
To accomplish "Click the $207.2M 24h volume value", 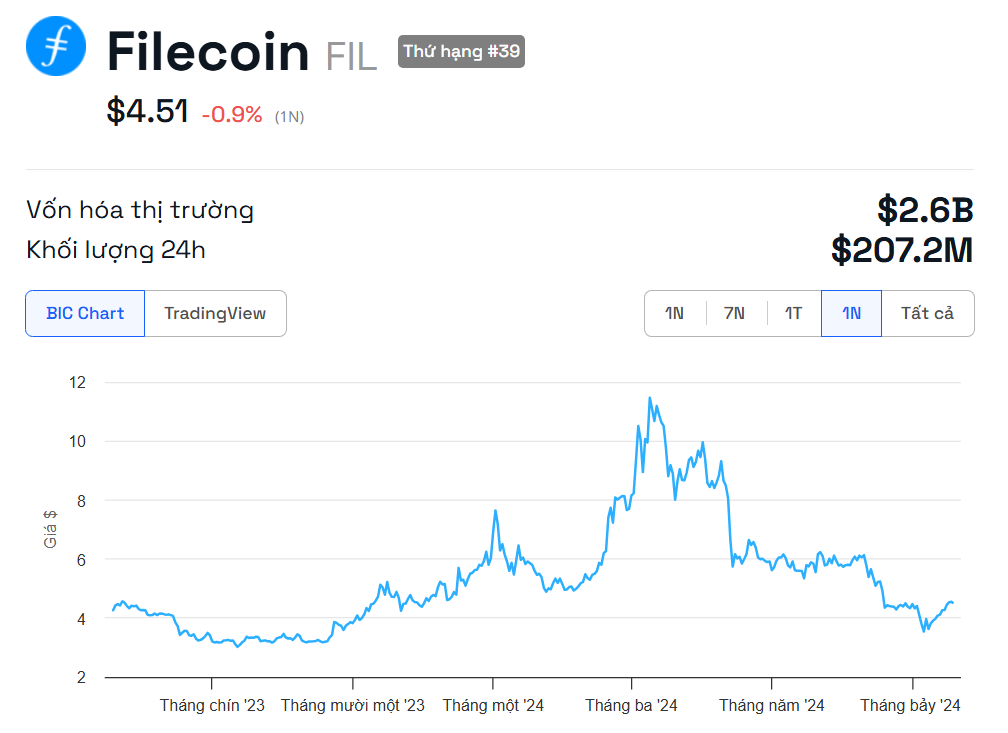I will pos(902,249).
